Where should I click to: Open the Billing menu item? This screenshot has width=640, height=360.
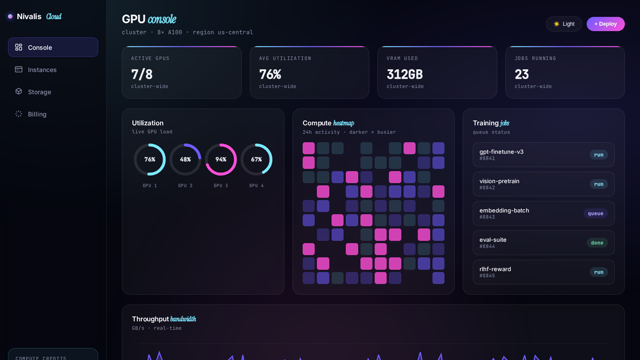tap(53, 114)
